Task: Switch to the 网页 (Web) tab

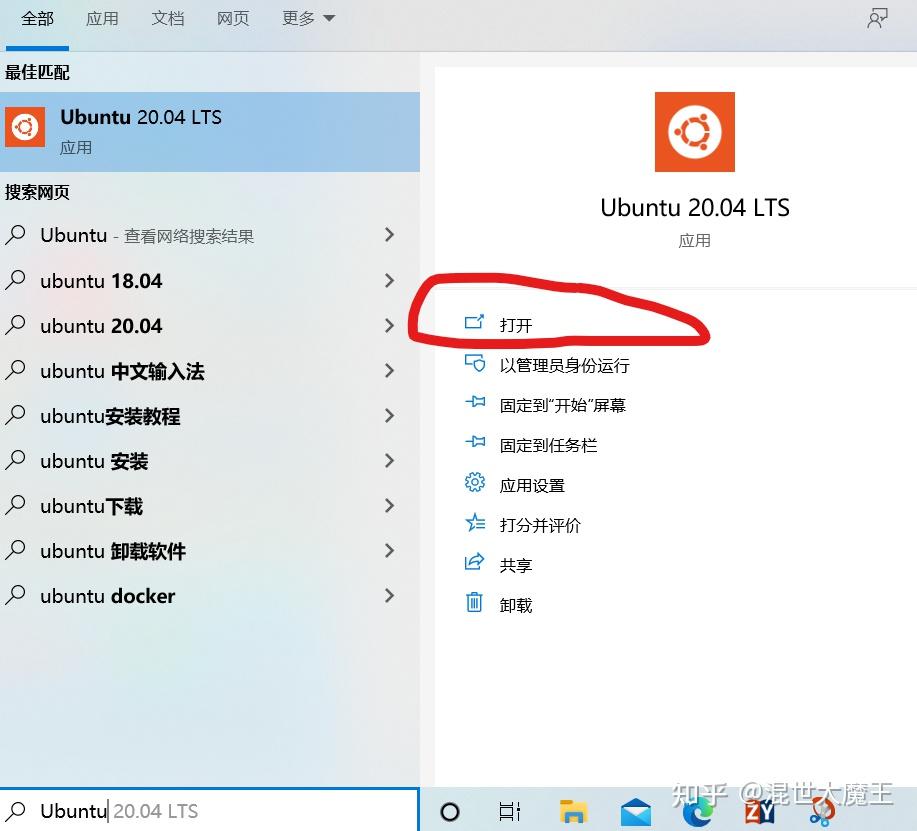Action: point(232,18)
